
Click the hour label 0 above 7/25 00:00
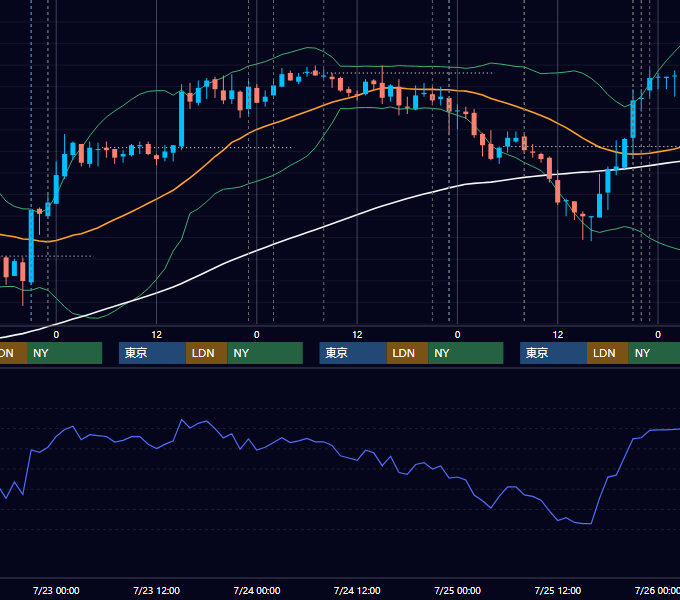[x=458, y=335]
